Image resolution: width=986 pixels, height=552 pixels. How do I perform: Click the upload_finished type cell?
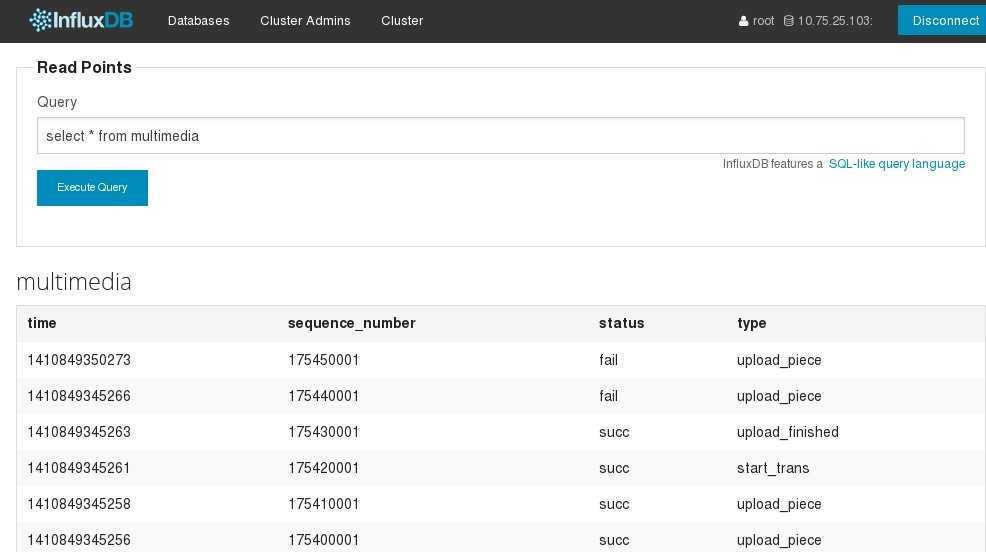788,433
